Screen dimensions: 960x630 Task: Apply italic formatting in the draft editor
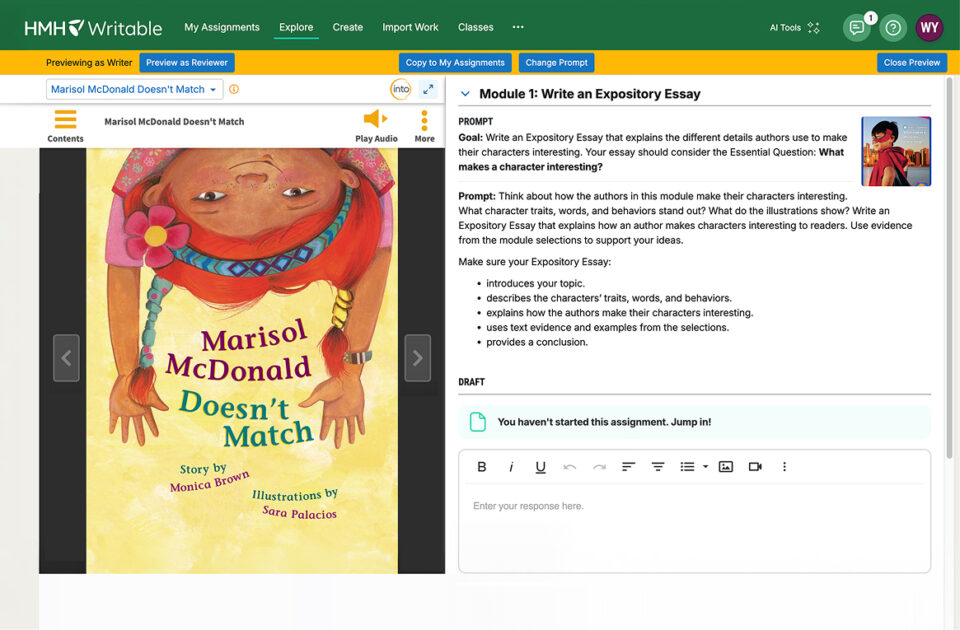(511, 467)
